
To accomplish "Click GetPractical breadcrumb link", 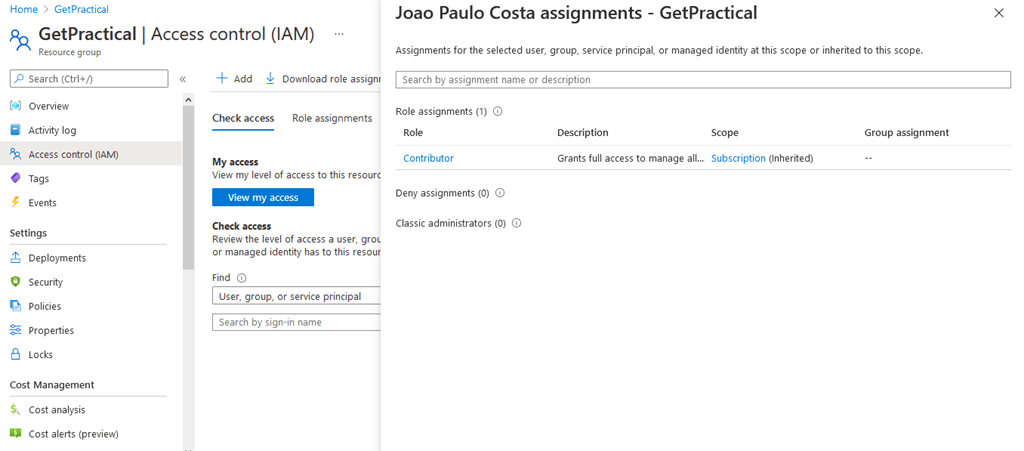I will [x=82, y=9].
